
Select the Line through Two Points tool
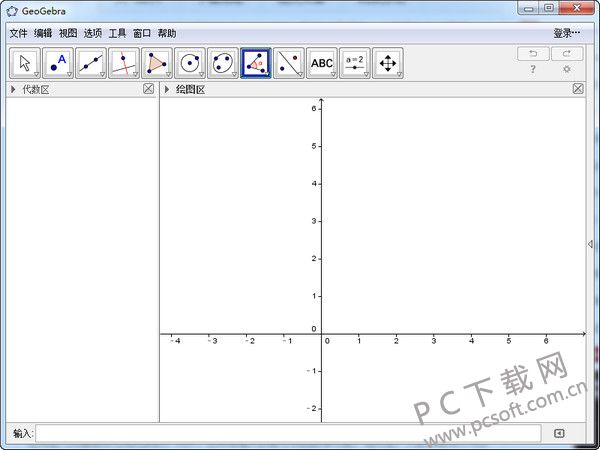point(91,63)
